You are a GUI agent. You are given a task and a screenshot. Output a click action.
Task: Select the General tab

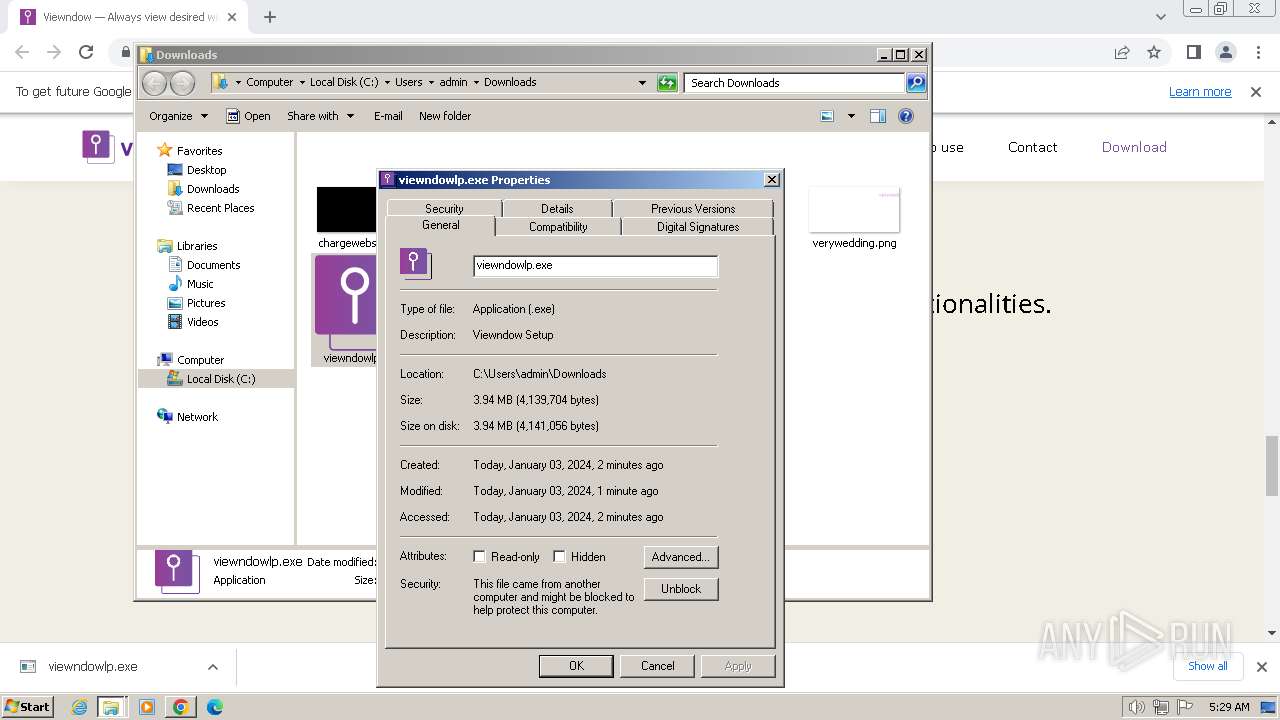[441, 226]
